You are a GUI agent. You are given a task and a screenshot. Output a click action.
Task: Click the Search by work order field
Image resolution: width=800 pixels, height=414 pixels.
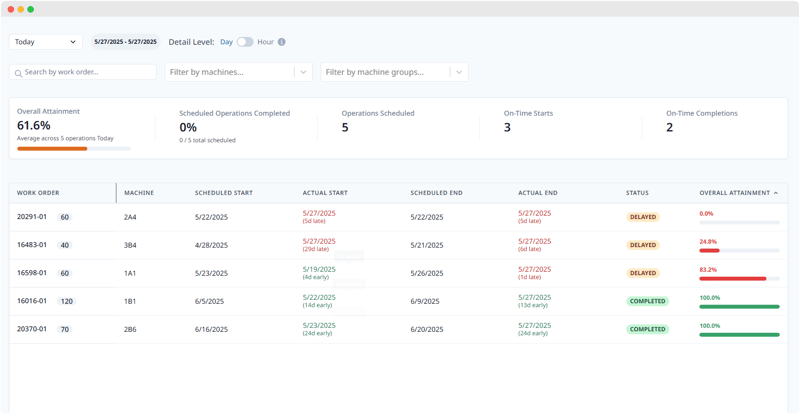tap(83, 72)
